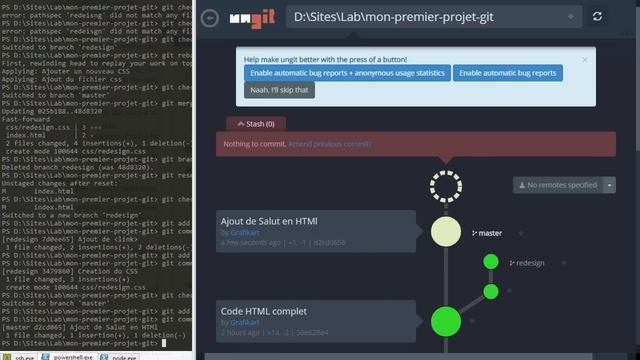Screen dimensions: 640x360
Task: Click the master branch label
Action: pos(487,233)
